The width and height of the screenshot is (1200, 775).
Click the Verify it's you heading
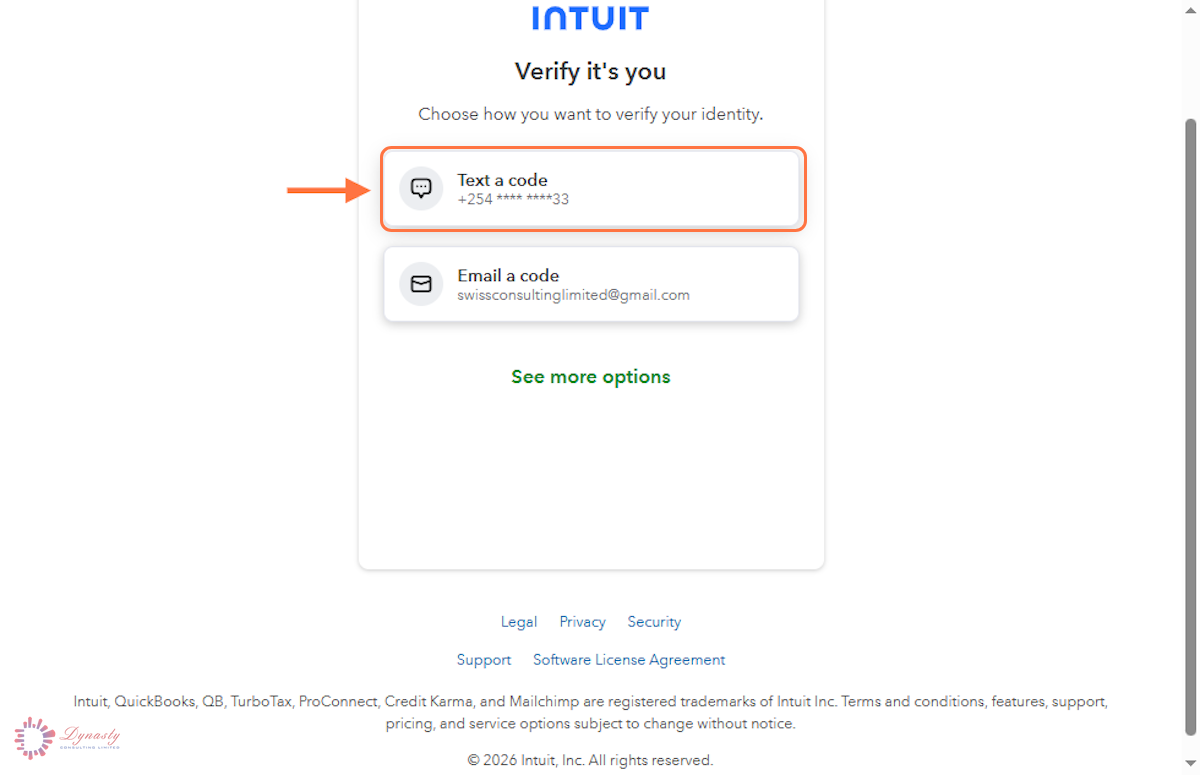tap(591, 71)
